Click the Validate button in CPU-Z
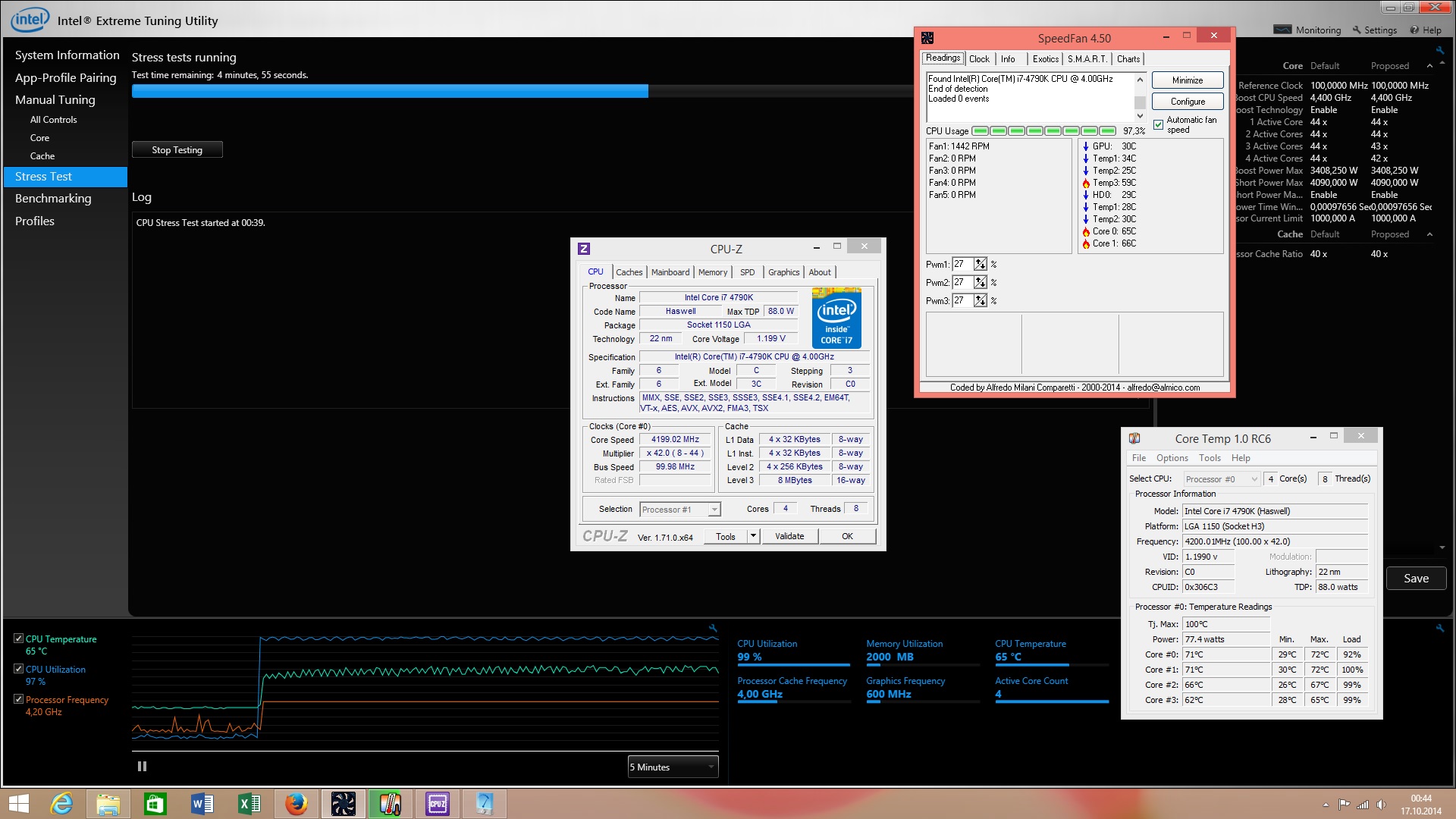Viewport: 1456px width, 819px height. (x=789, y=536)
